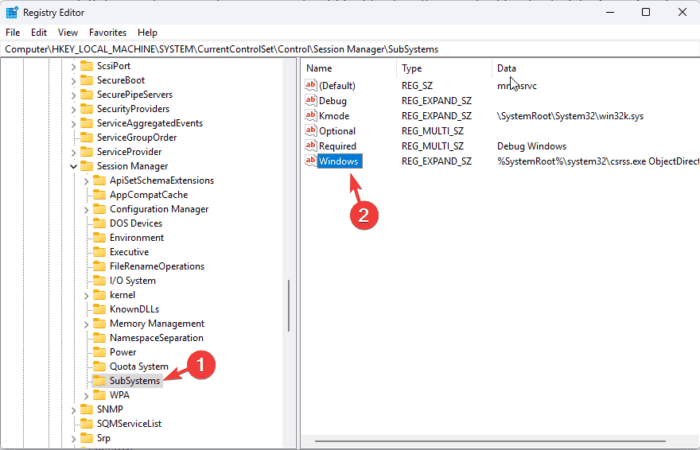Select the Required value name
The height and width of the screenshot is (450, 700).
coord(338,146)
